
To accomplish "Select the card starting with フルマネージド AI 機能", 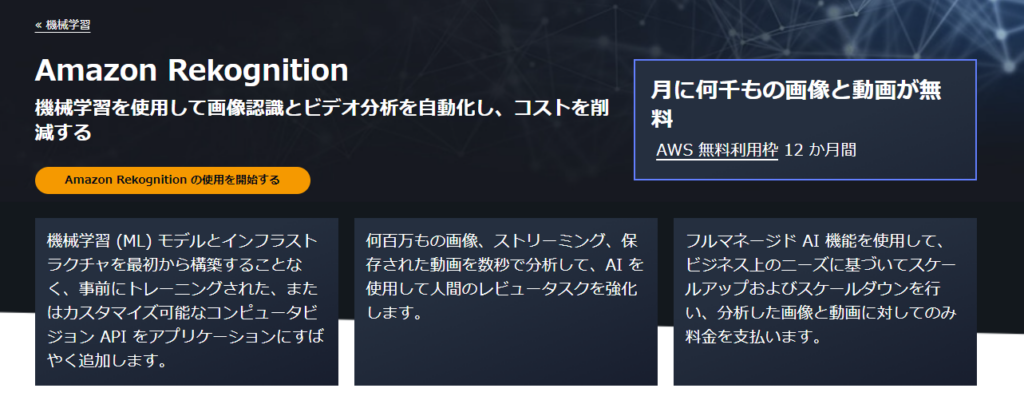I will (x=825, y=301).
